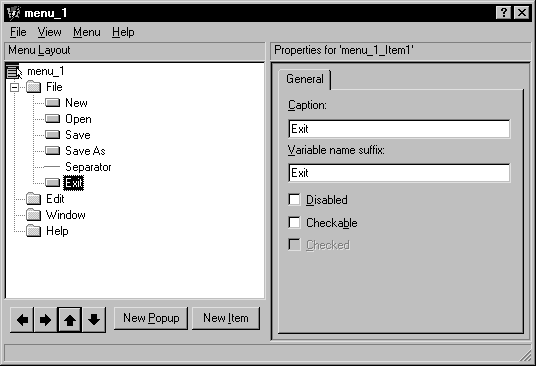Select the General tab
The height and width of the screenshot is (366, 536).
305,79
